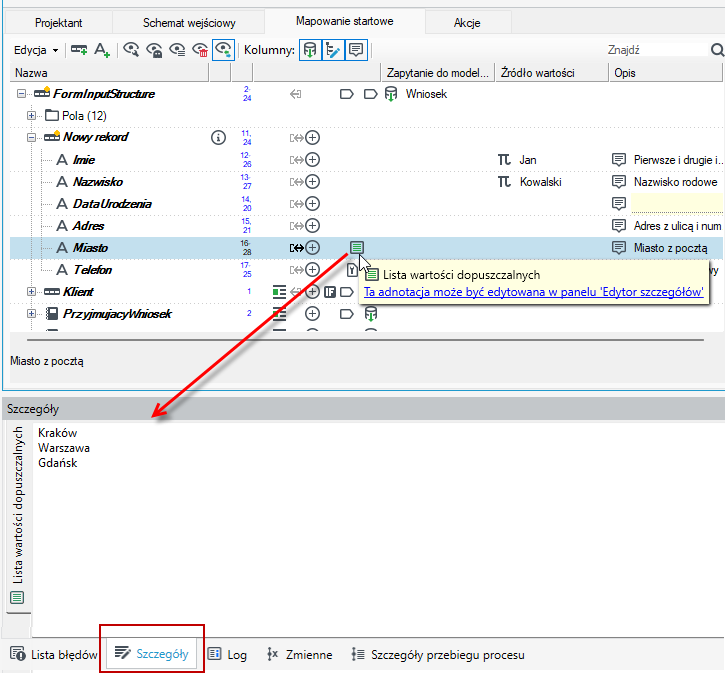Click the mapping arrows icon on Imie row
The height and width of the screenshot is (673, 725).
coord(296,160)
